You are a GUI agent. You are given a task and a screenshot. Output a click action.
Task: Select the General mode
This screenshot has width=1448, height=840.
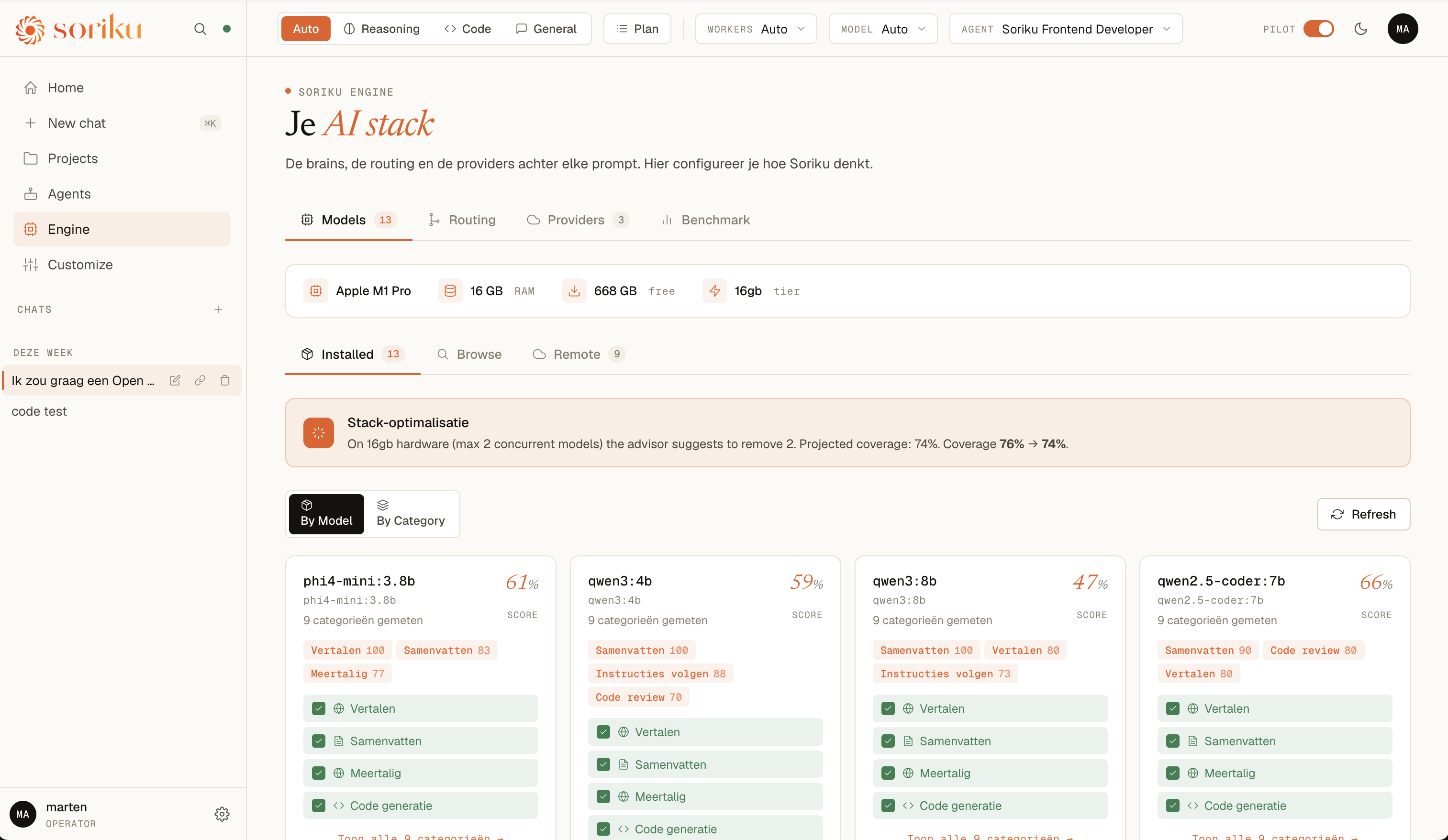546,29
